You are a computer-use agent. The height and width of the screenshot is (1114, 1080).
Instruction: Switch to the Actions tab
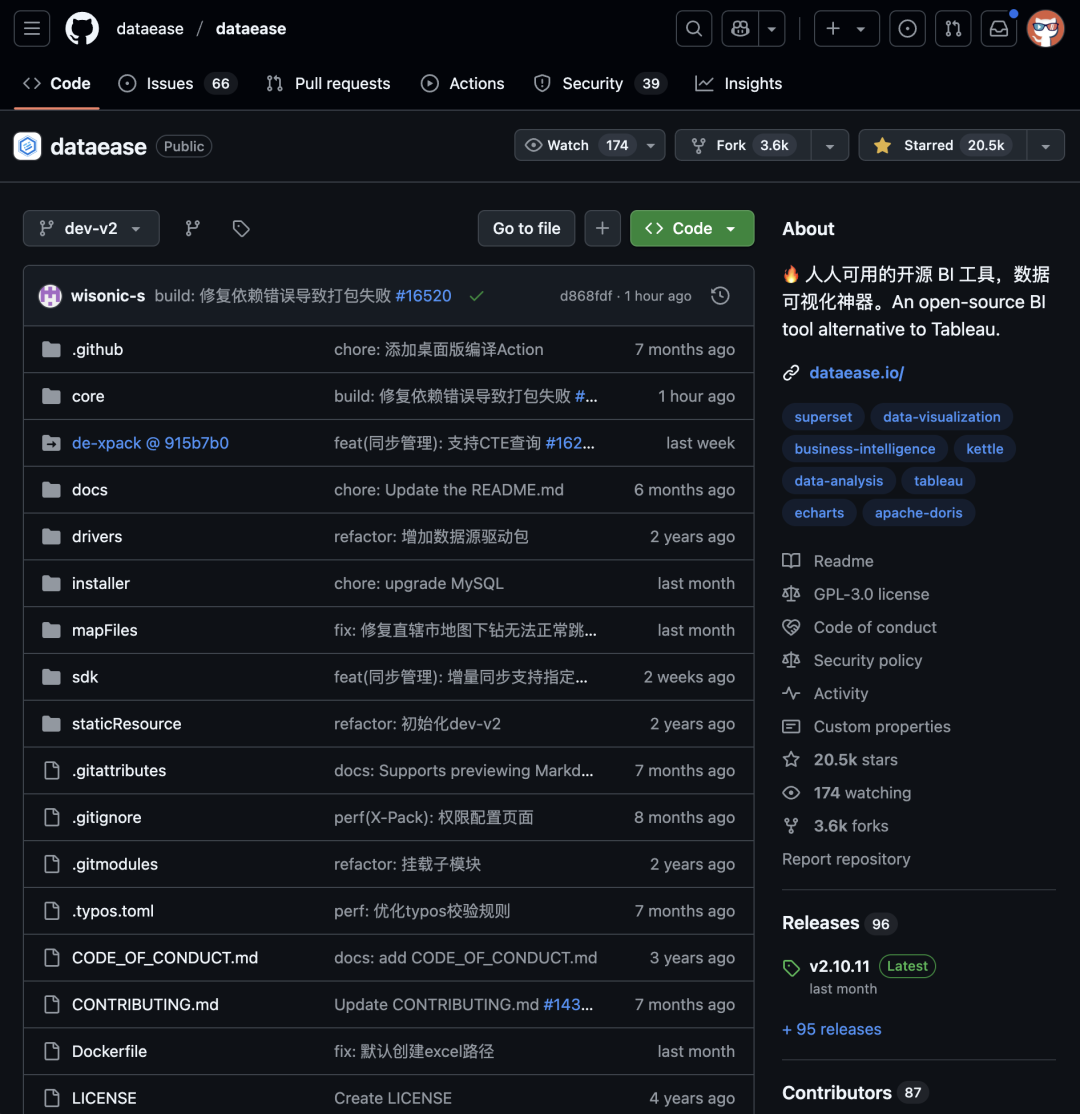pyautogui.click(x=463, y=83)
